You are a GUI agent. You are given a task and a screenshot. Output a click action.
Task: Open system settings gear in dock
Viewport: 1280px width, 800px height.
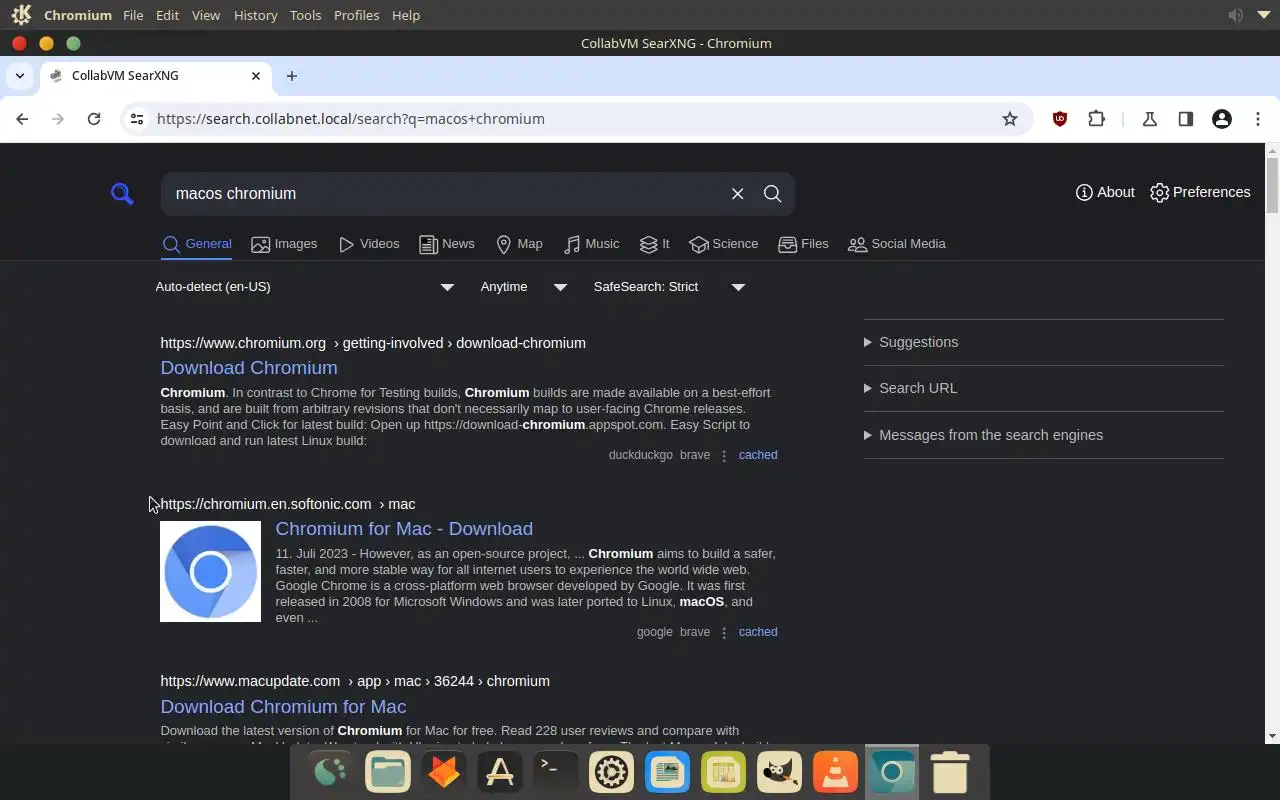pos(611,772)
